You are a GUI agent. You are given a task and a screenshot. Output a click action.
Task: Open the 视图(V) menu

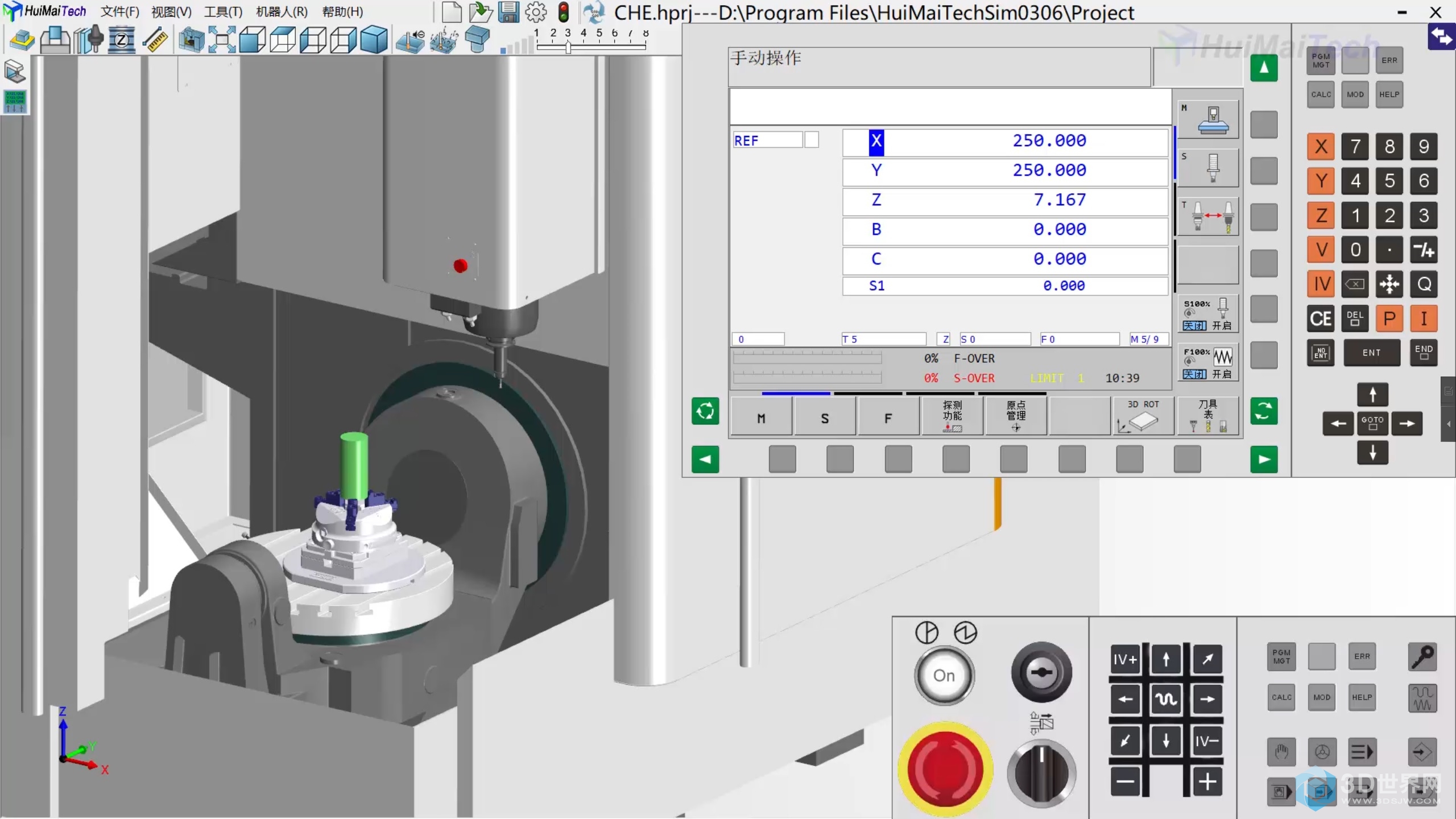point(171,11)
